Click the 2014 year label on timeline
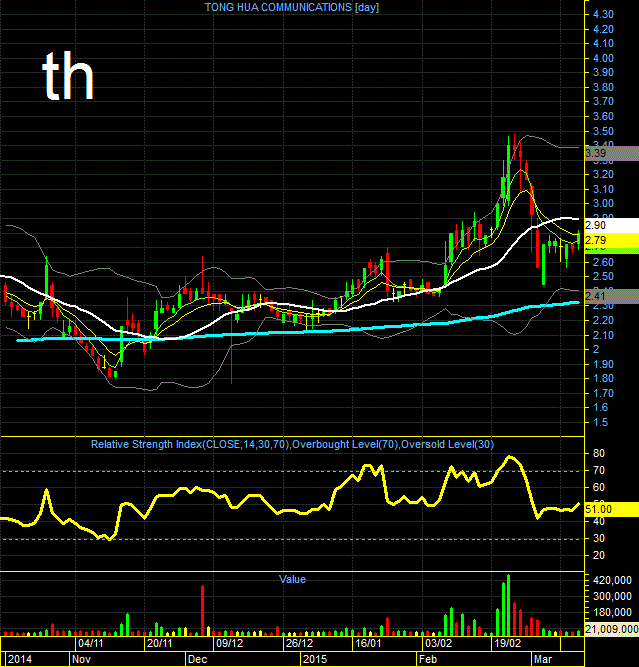The height and width of the screenshot is (667, 639). 20,659
